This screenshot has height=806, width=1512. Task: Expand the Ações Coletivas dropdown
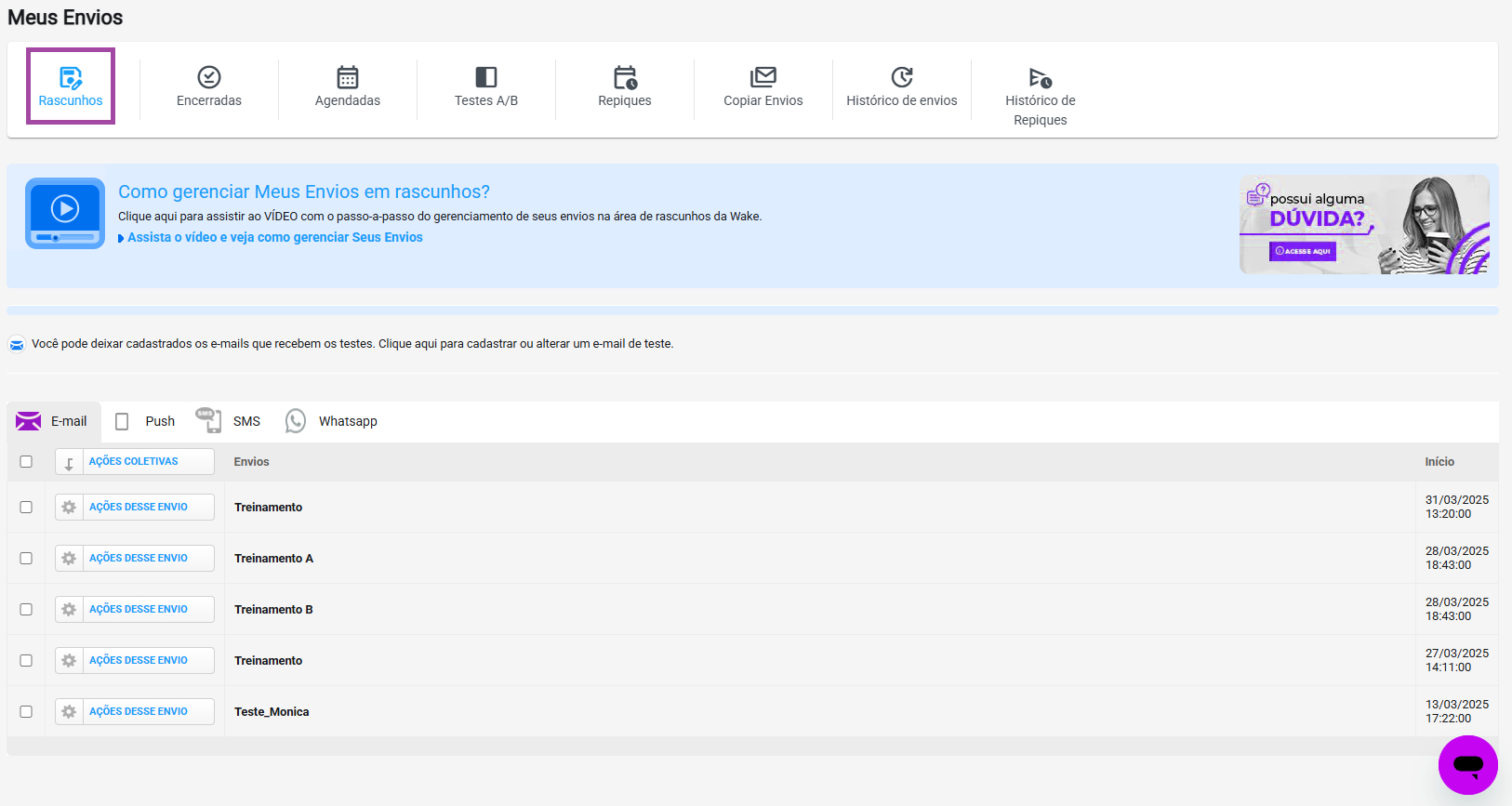pos(135,461)
